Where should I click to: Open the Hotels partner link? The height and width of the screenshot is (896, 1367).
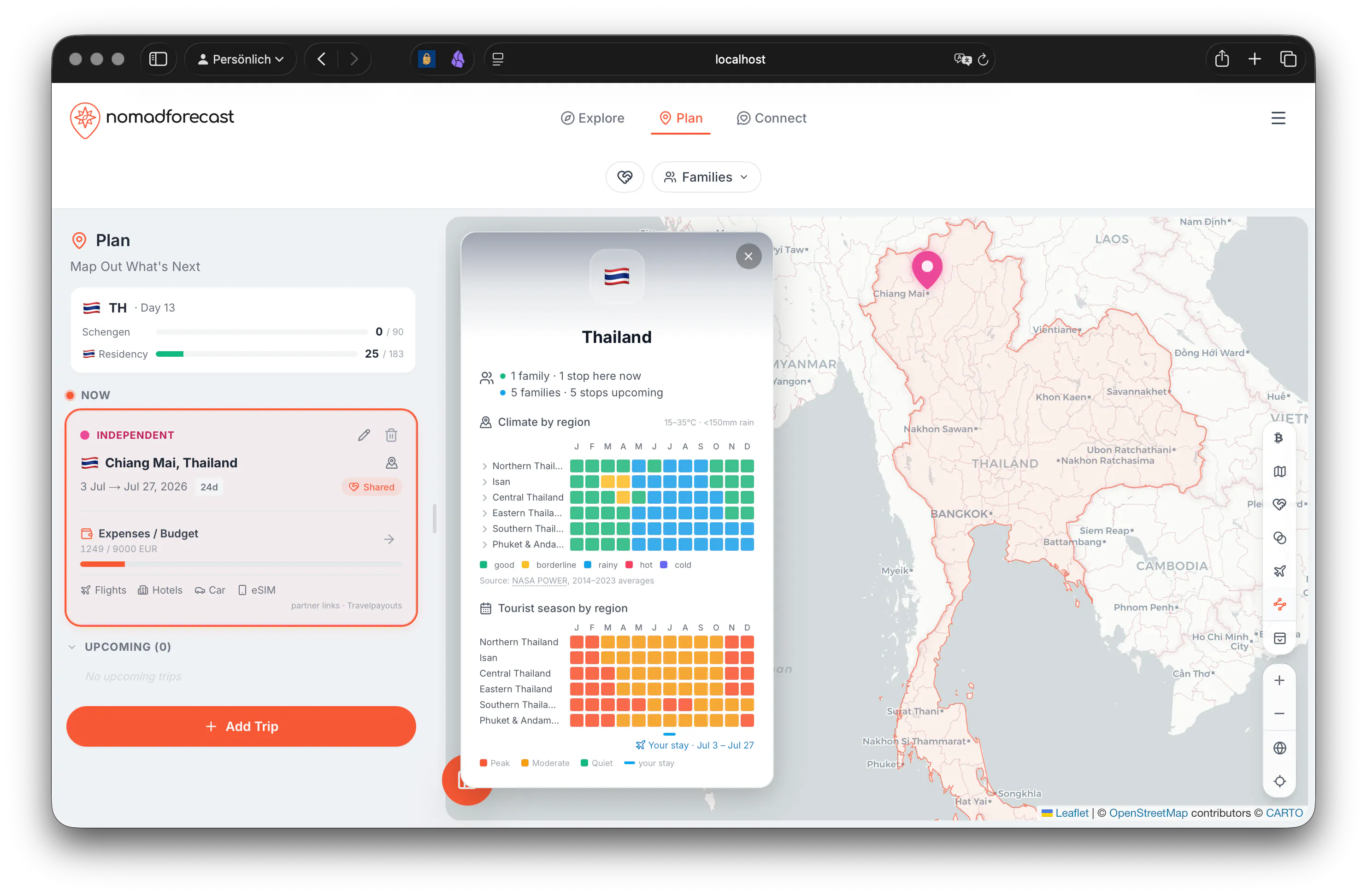click(x=160, y=590)
